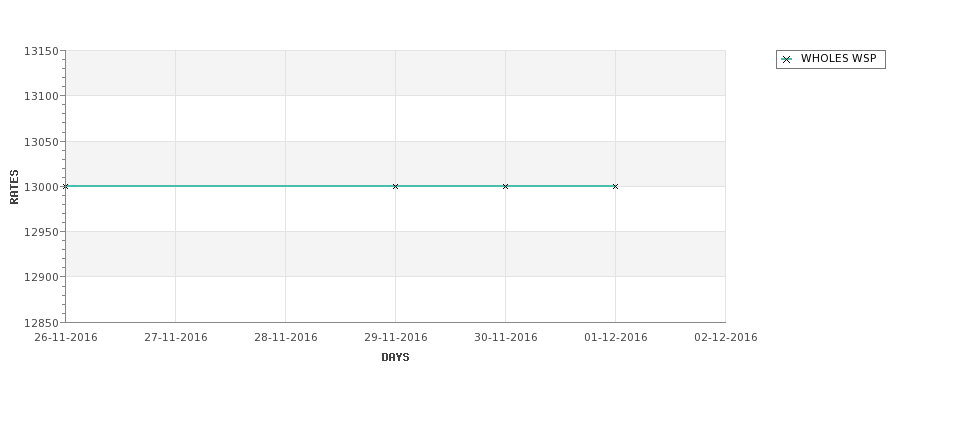The width and height of the screenshot is (975, 429).
Task: Click the RATES axis title
Action: coord(14,187)
